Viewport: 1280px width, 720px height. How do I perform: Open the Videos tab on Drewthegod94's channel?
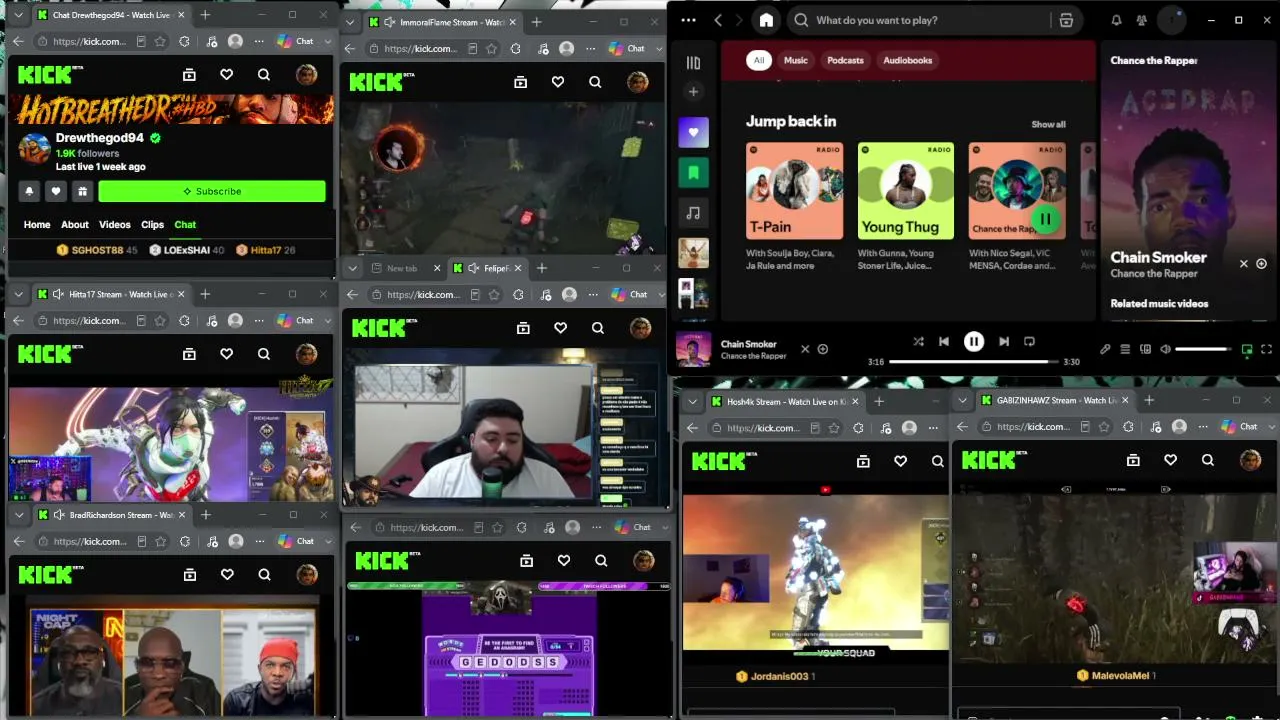115,225
